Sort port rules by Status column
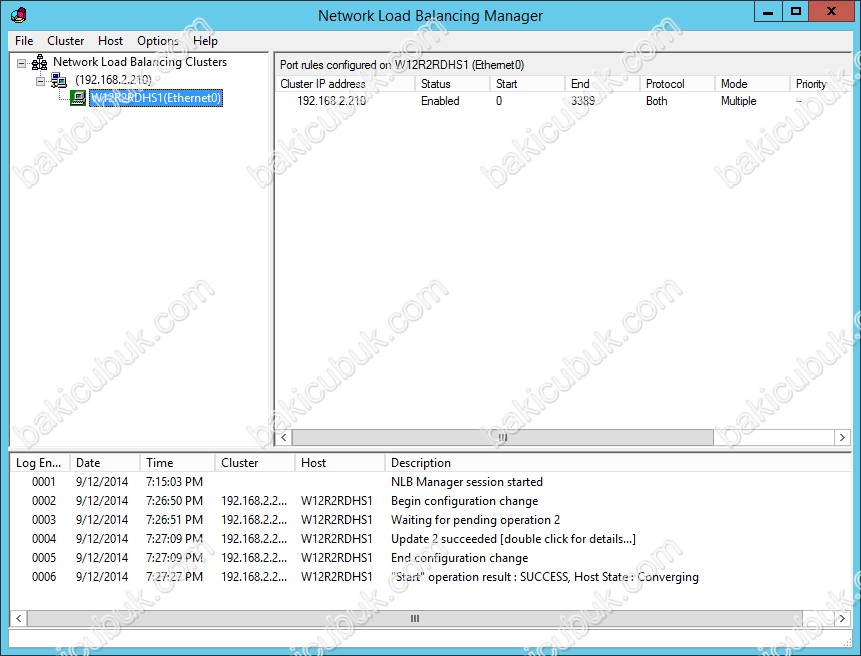The height and width of the screenshot is (656, 861). tap(452, 83)
